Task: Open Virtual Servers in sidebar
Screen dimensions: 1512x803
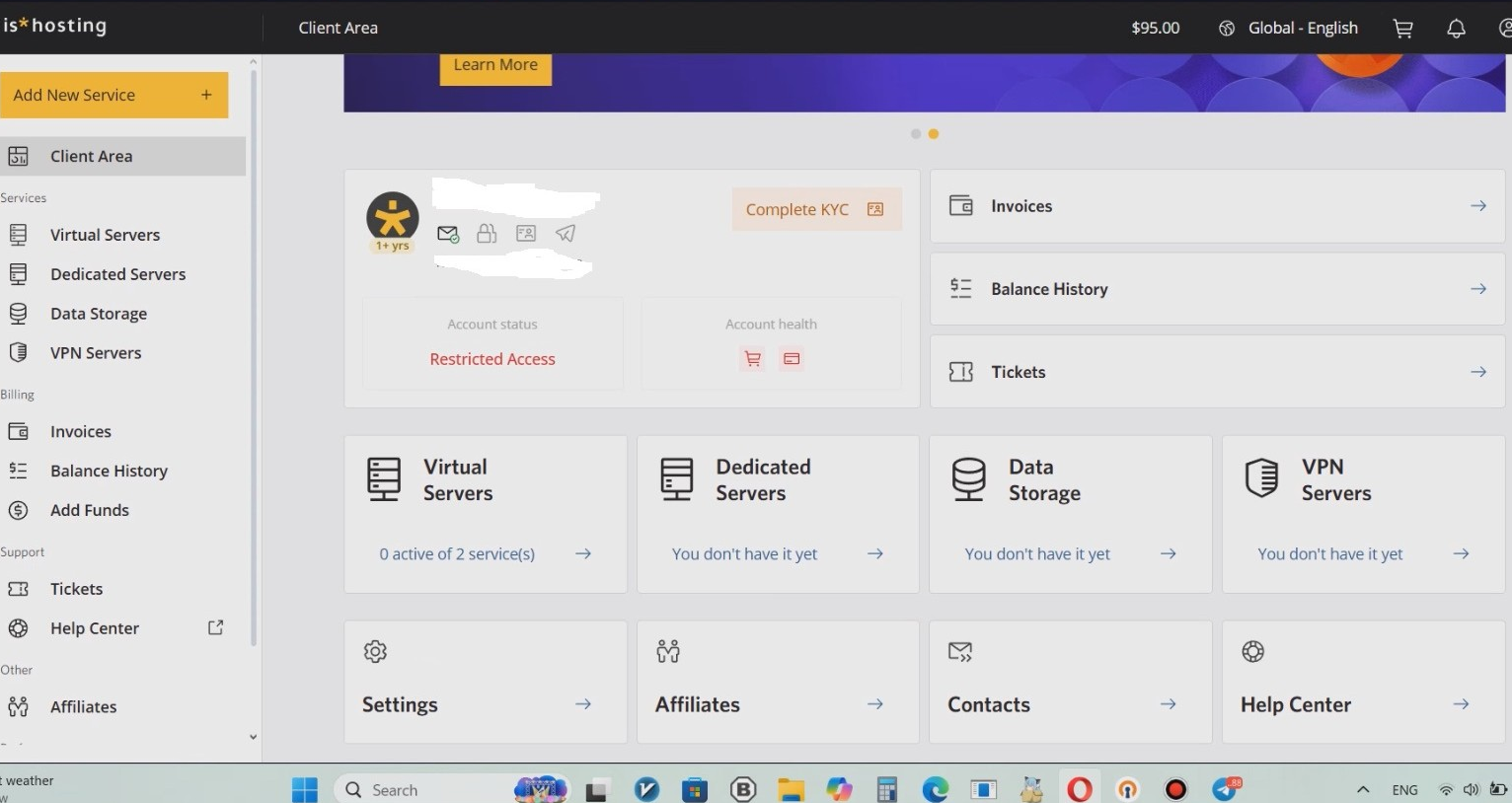Action: [x=105, y=235]
